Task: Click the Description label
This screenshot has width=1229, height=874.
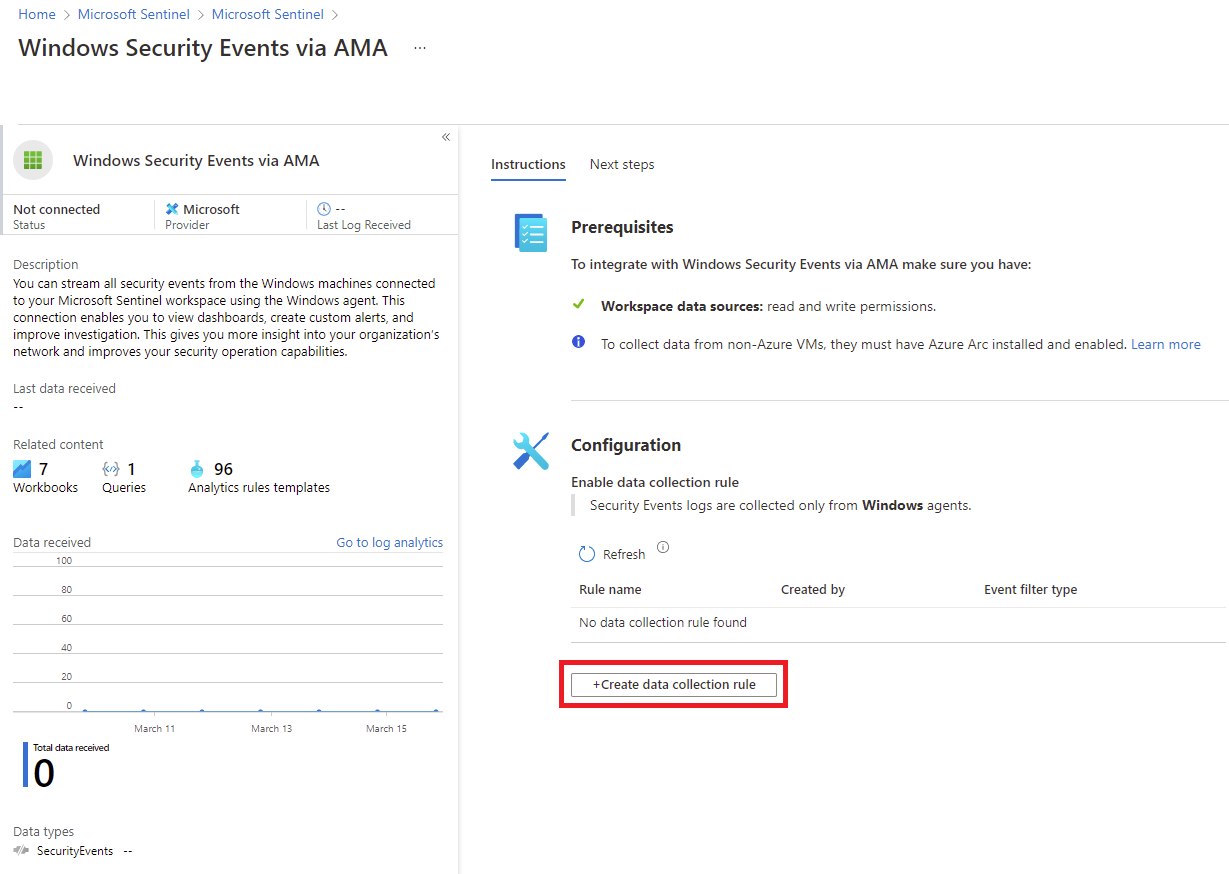Action: [x=46, y=265]
